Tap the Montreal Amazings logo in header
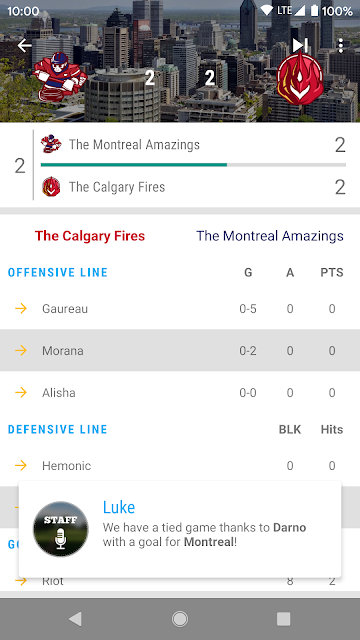This screenshot has width=360, height=640. tap(60, 79)
